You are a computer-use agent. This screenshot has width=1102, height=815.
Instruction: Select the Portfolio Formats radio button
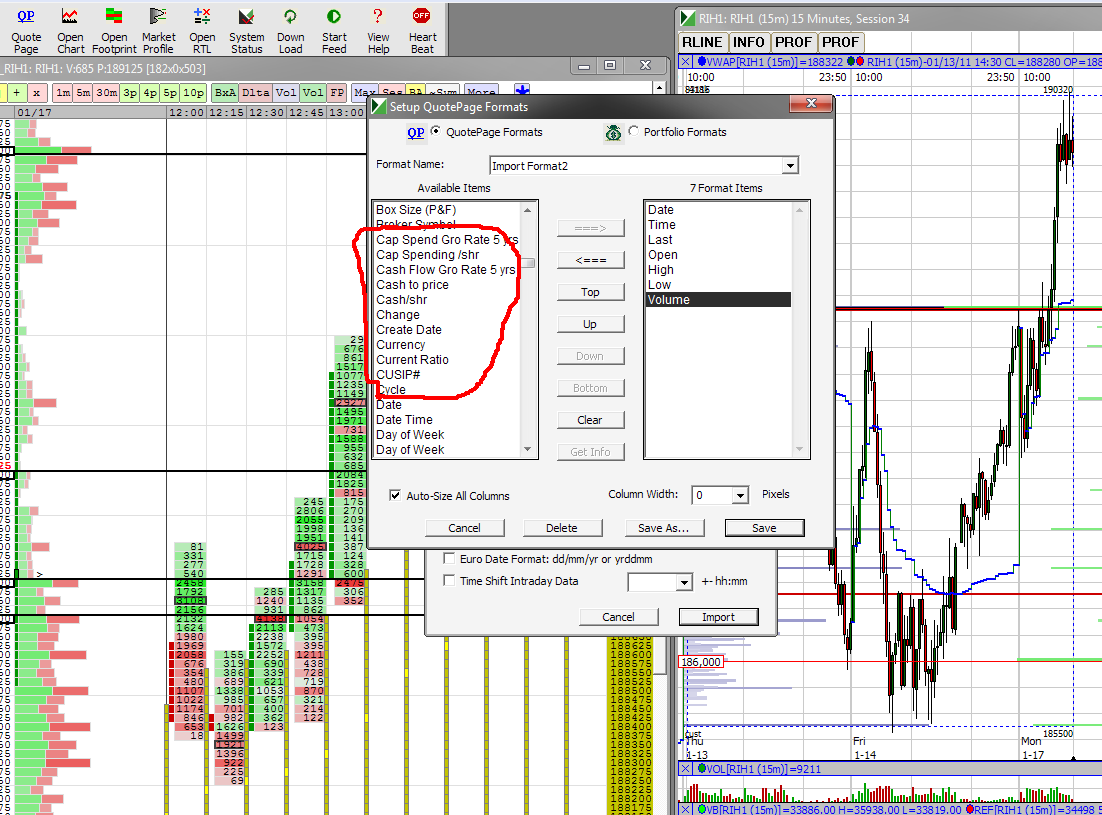[634, 132]
